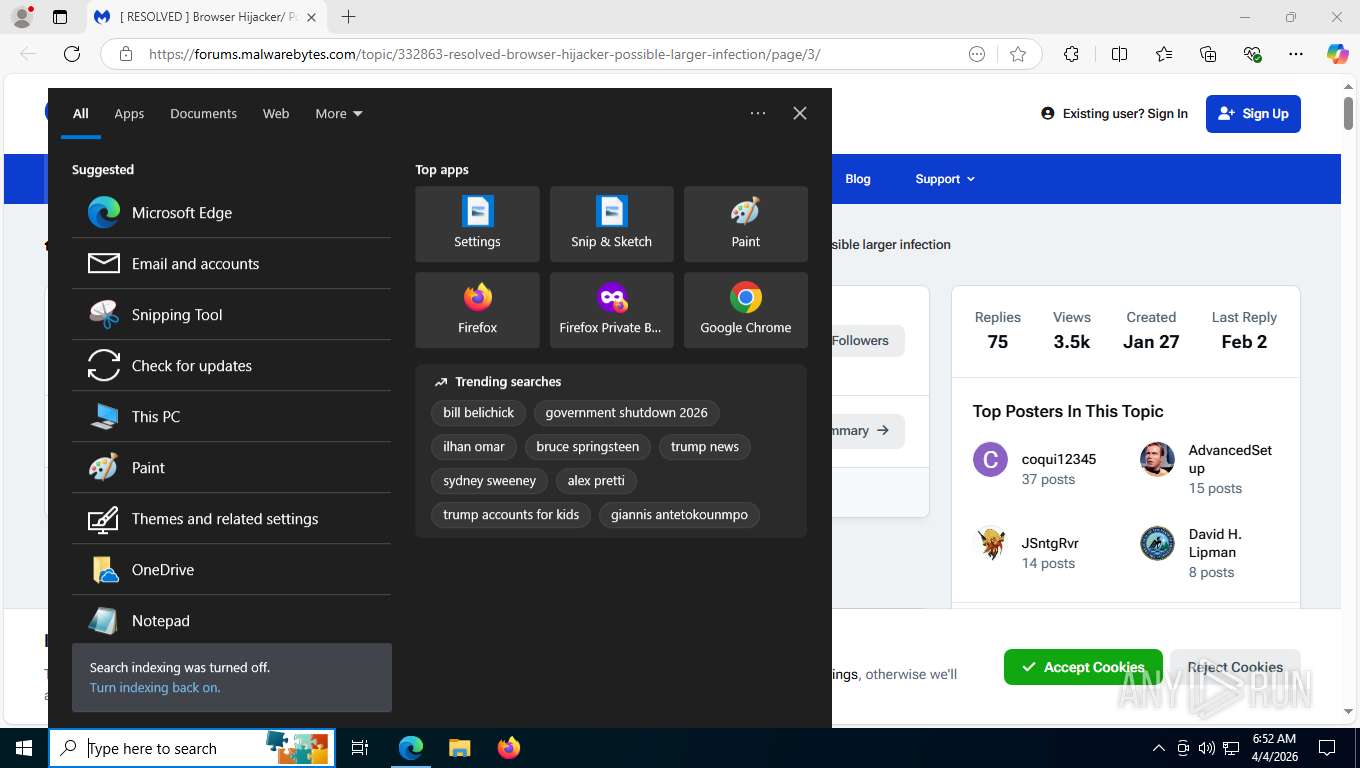Click the Edge address bar URL
This screenshot has height=768, width=1360.
[484, 54]
